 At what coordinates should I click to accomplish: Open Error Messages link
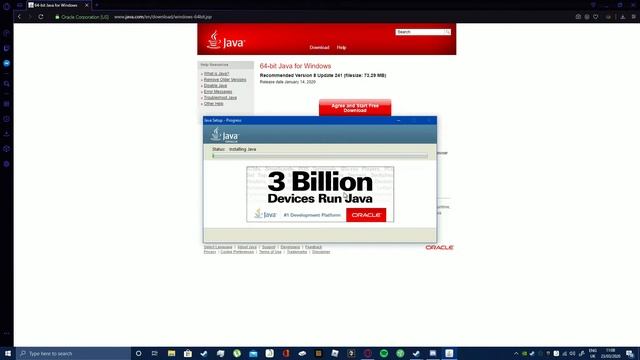tap(218, 92)
